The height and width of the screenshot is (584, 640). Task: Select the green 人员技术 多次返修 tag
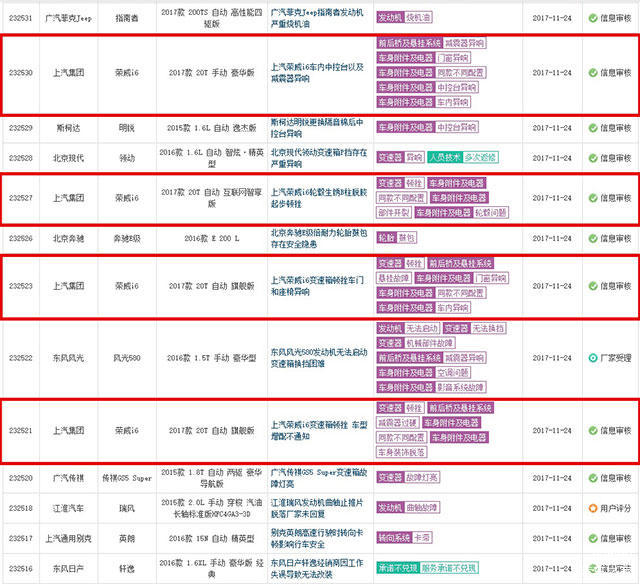[x=462, y=157]
